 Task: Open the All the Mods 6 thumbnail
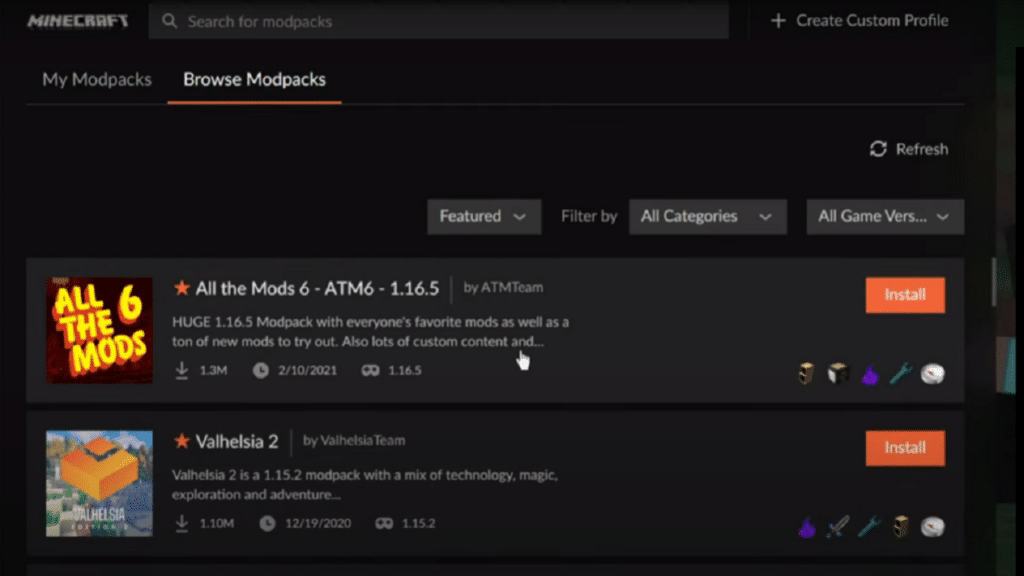99,330
